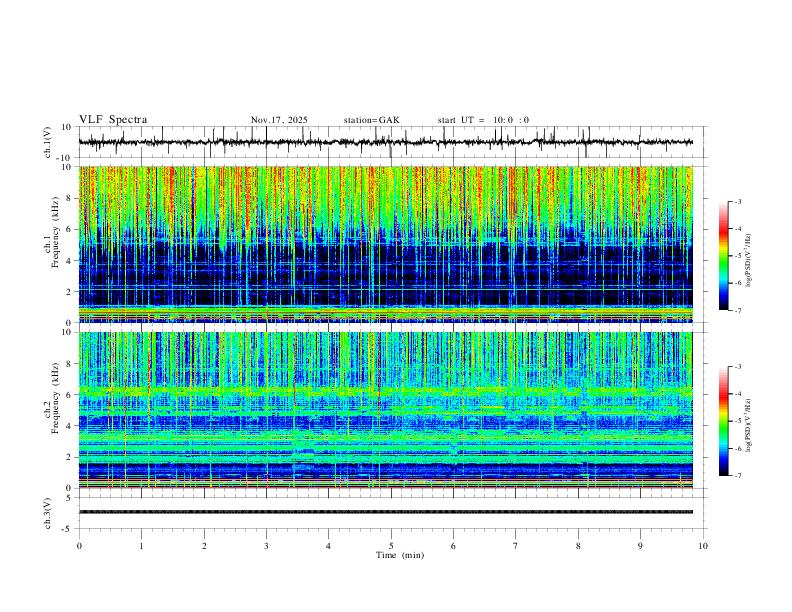The image size is (792, 612).
Task: Click time axis tick label "5"
Action: pos(391,546)
